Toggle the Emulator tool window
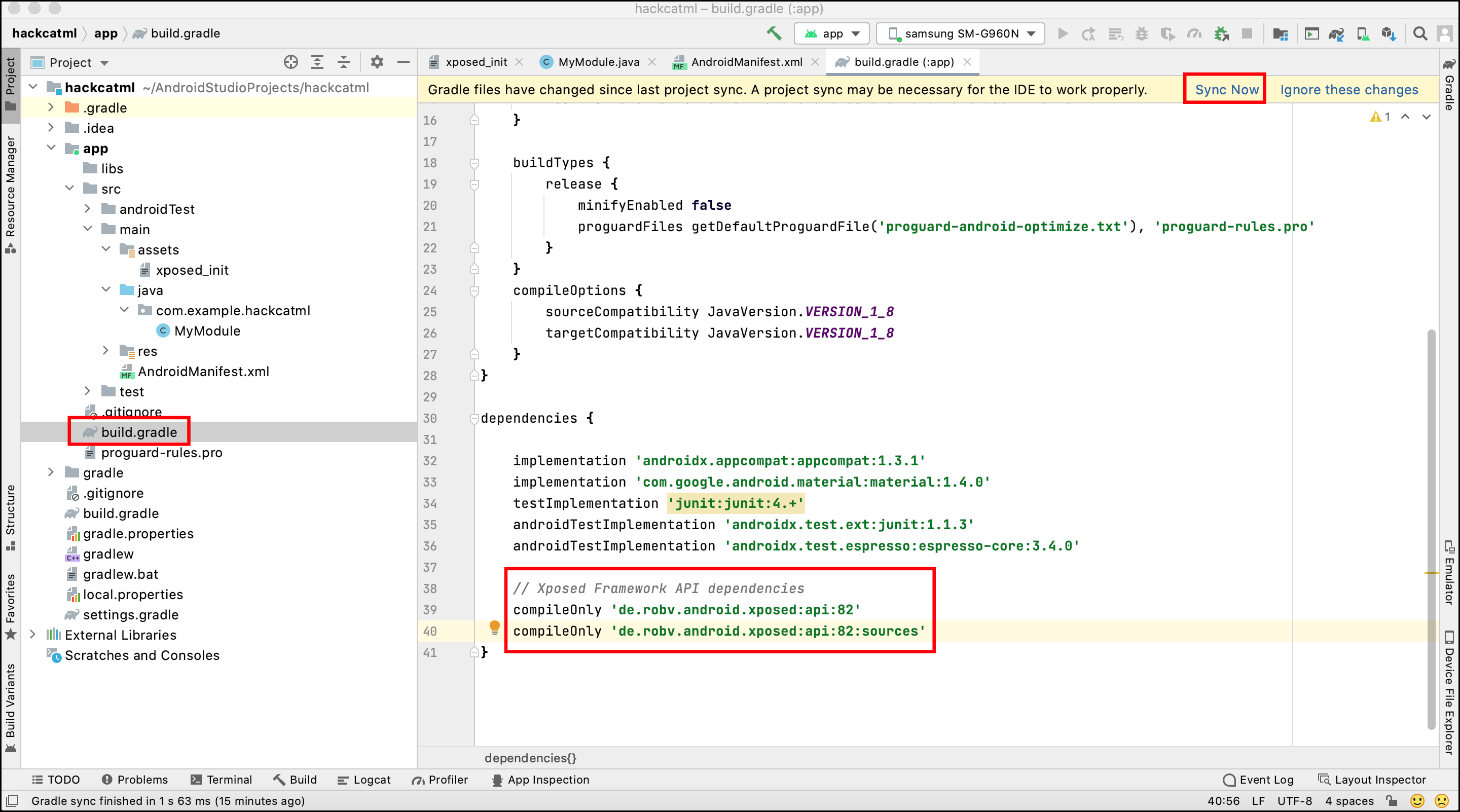Screen dimensions: 1460x812 pos(1449,572)
